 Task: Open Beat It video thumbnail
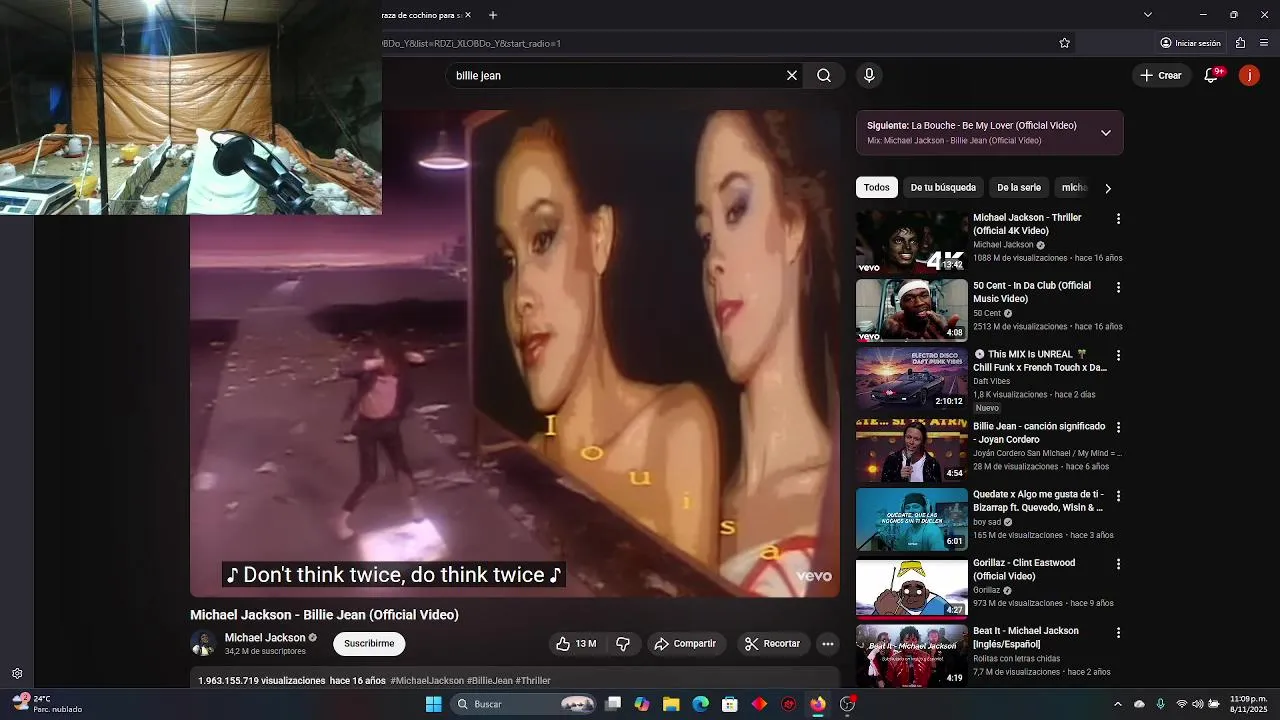[911, 655]
